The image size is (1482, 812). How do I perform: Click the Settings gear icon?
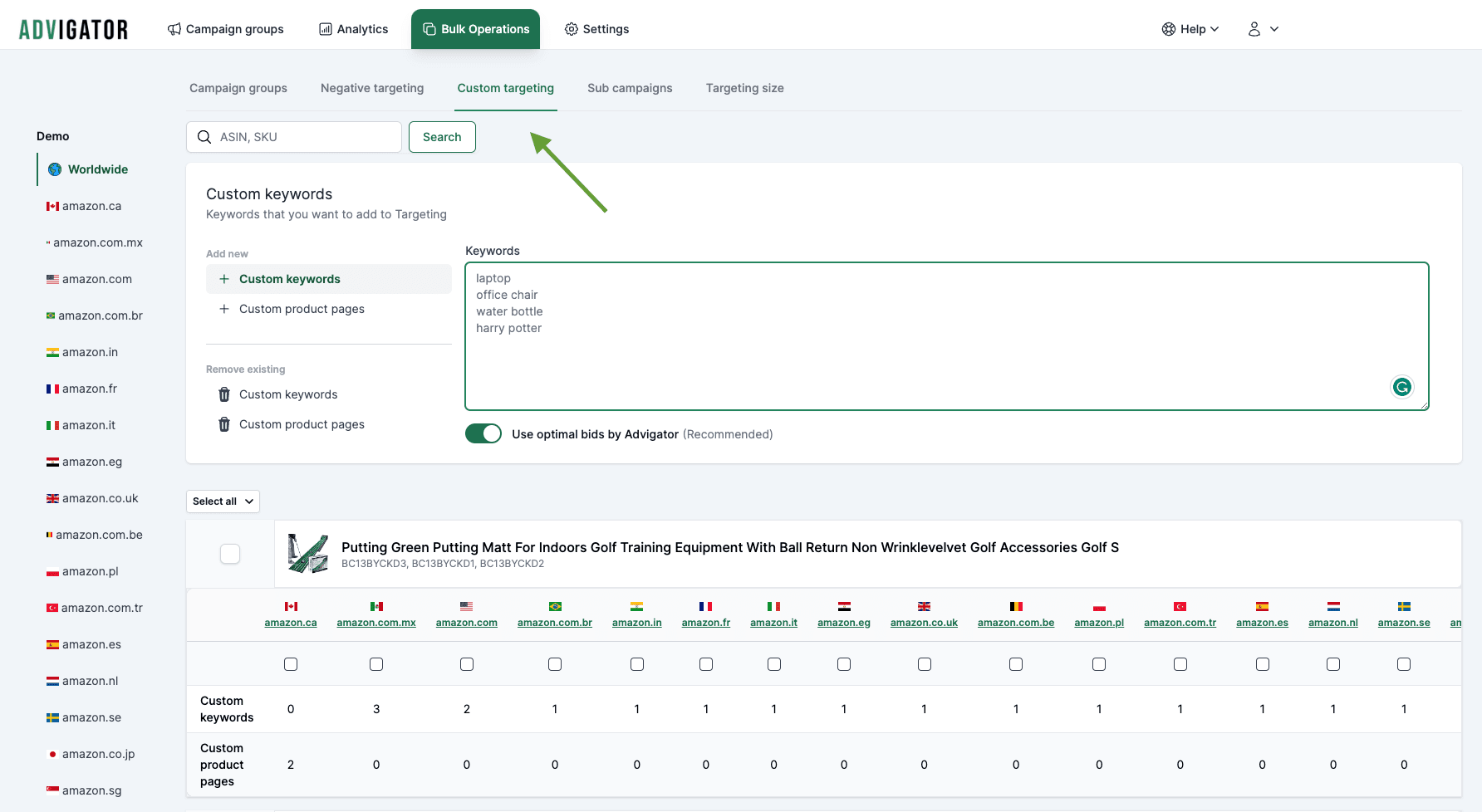pos(572,29)
